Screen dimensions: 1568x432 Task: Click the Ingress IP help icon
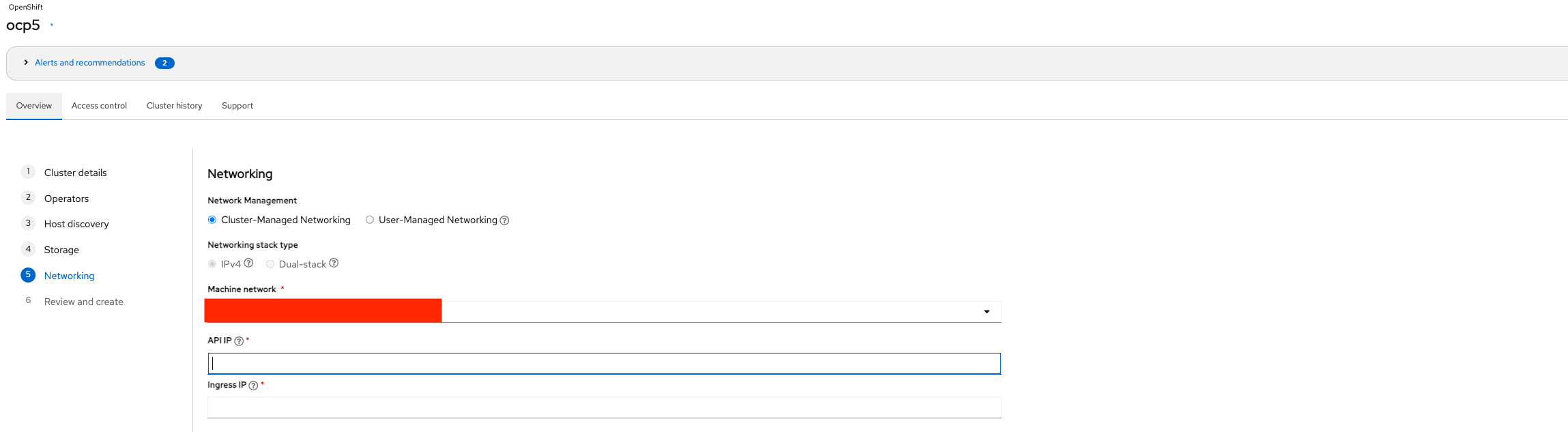pos(253,386)
